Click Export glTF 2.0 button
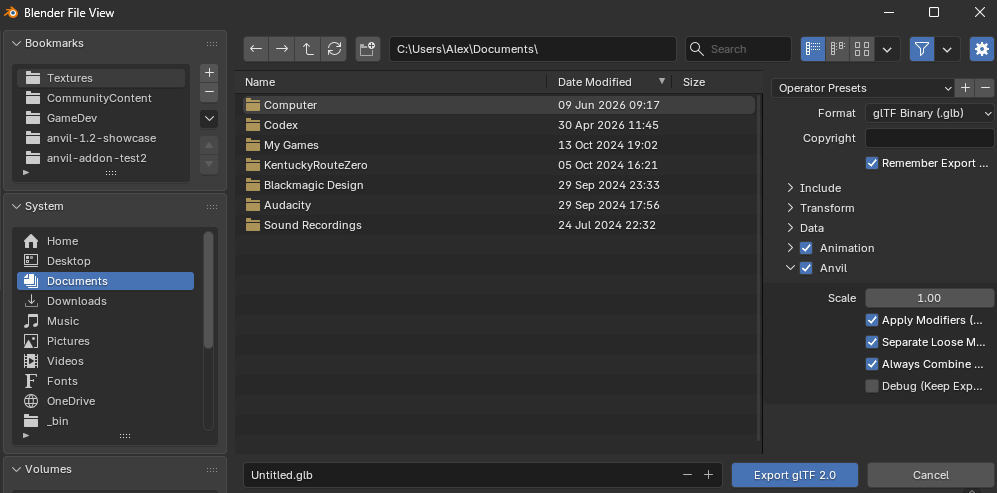The width and height of the screenshot is (997, 493). tap(795, 475)
